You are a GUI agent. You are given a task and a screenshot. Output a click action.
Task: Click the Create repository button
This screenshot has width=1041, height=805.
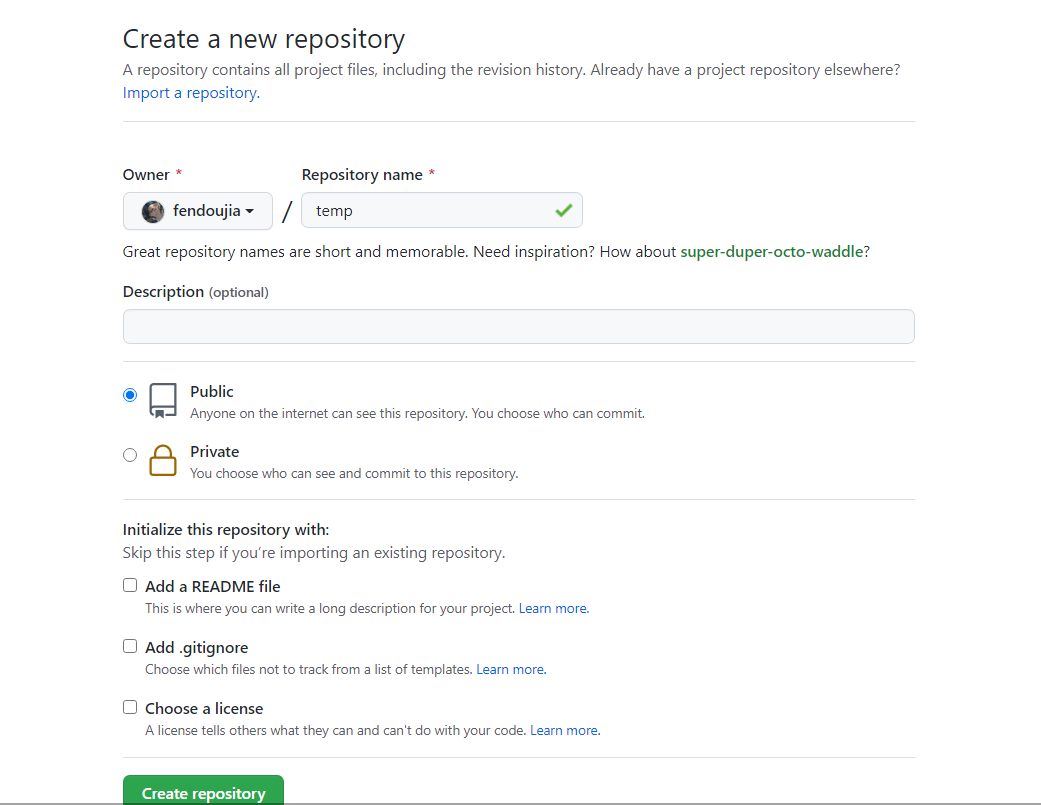(203, 790)
